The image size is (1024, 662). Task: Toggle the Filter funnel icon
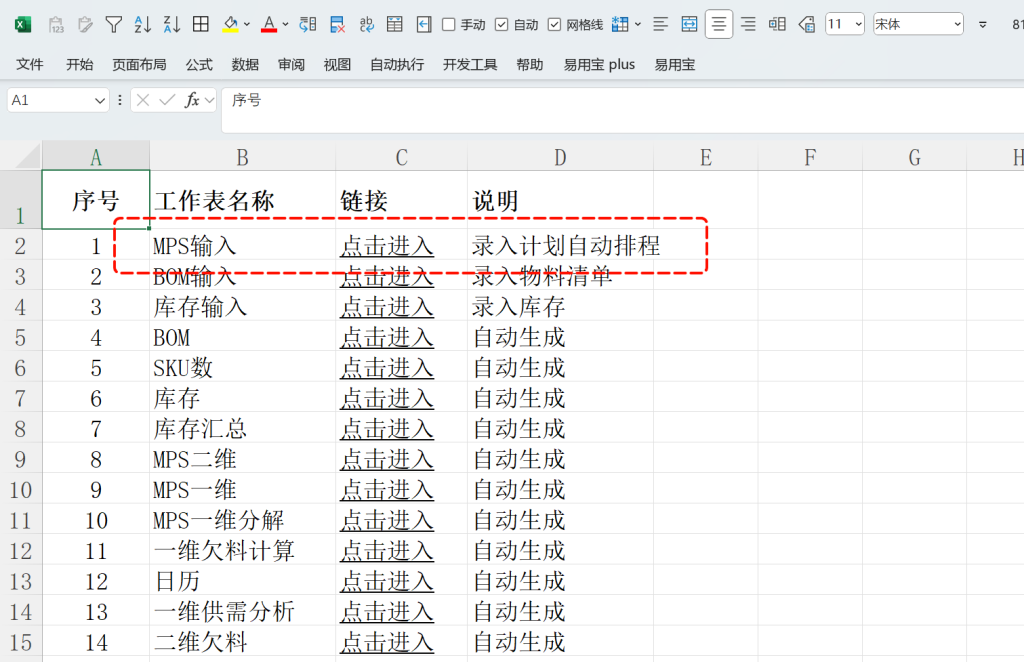tap(114, 25)
